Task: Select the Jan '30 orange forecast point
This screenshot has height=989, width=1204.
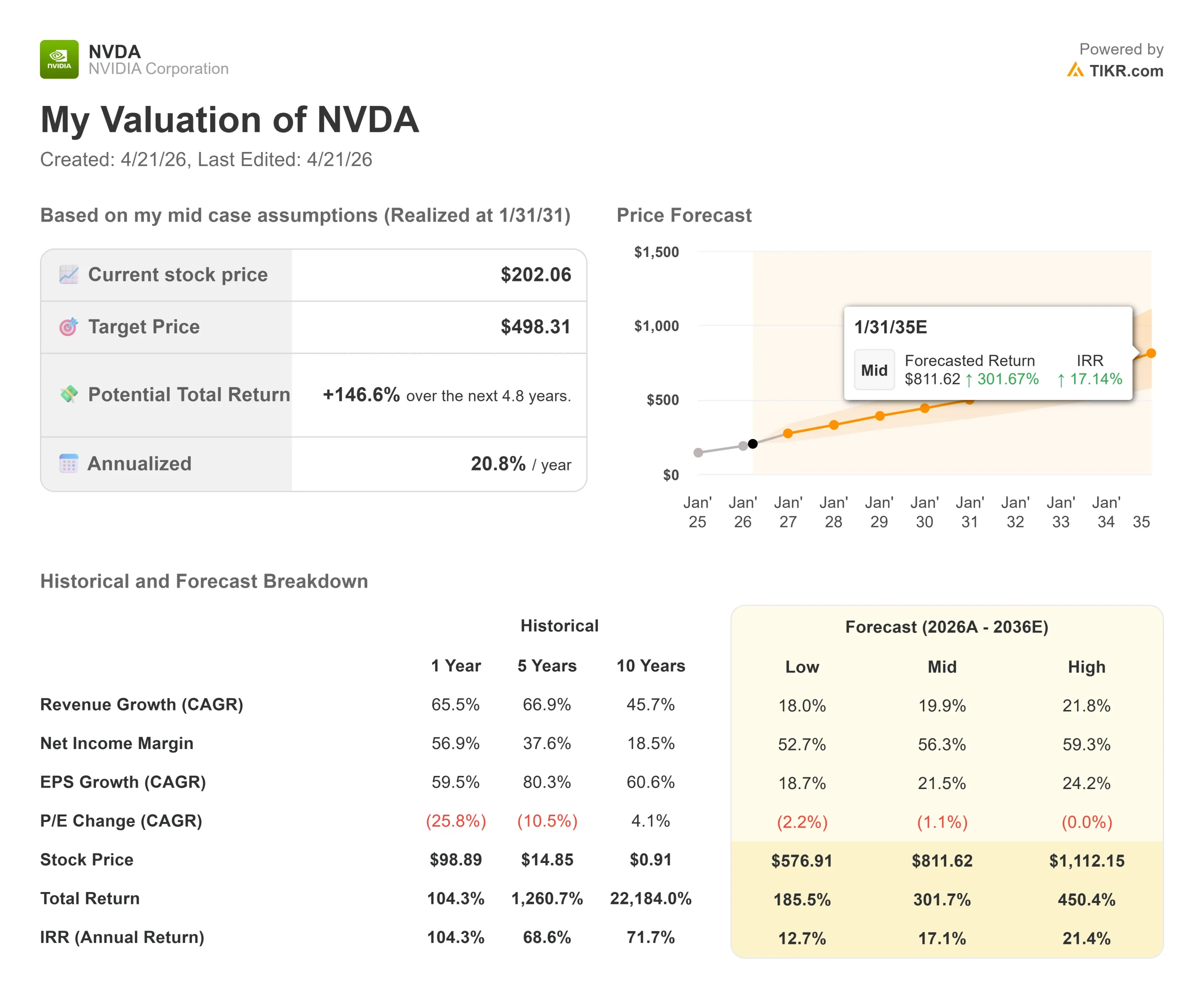Action: (924, 408)
